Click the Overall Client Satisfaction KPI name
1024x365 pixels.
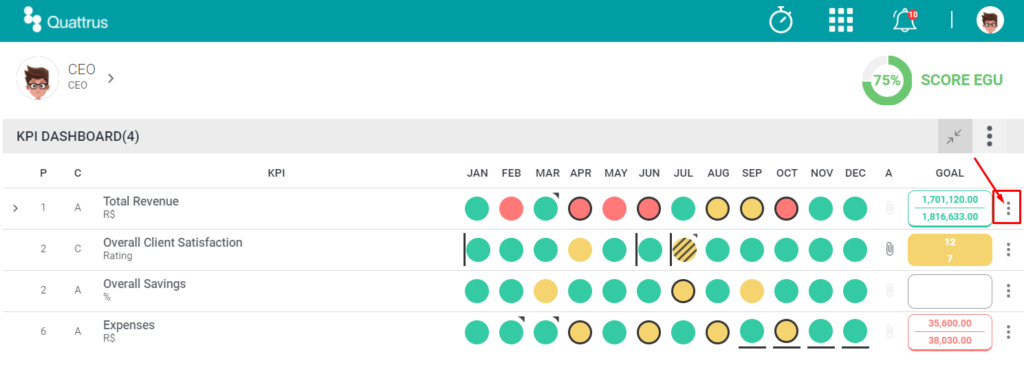click(172, 242)
